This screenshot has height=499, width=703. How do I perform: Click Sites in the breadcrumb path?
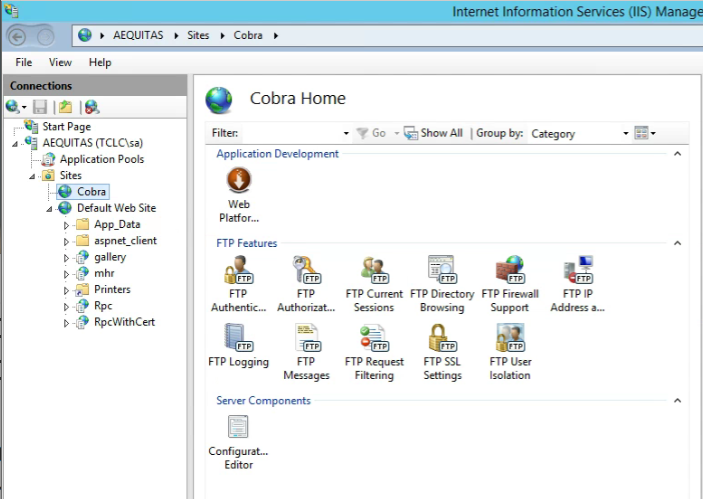(198, 35)
